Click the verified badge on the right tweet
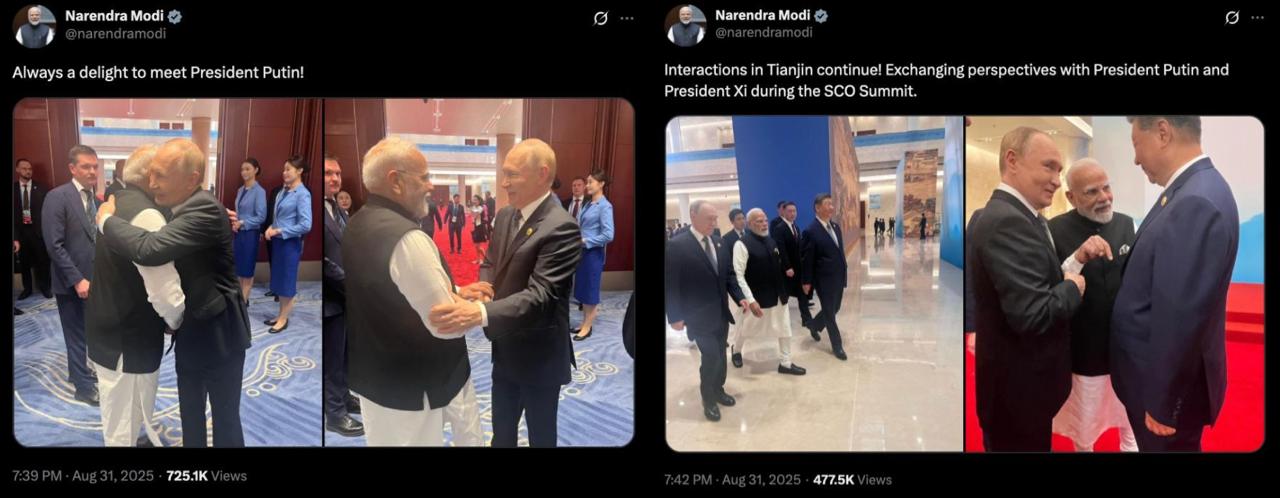This screenshot has height=498, width=1280. 821,16
